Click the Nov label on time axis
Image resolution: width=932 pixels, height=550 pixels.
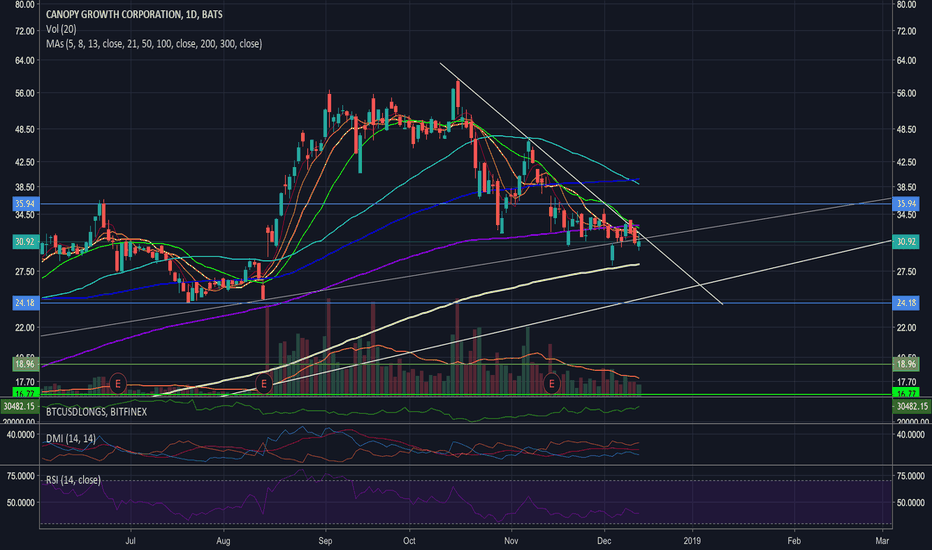click(x=511, y=540)
